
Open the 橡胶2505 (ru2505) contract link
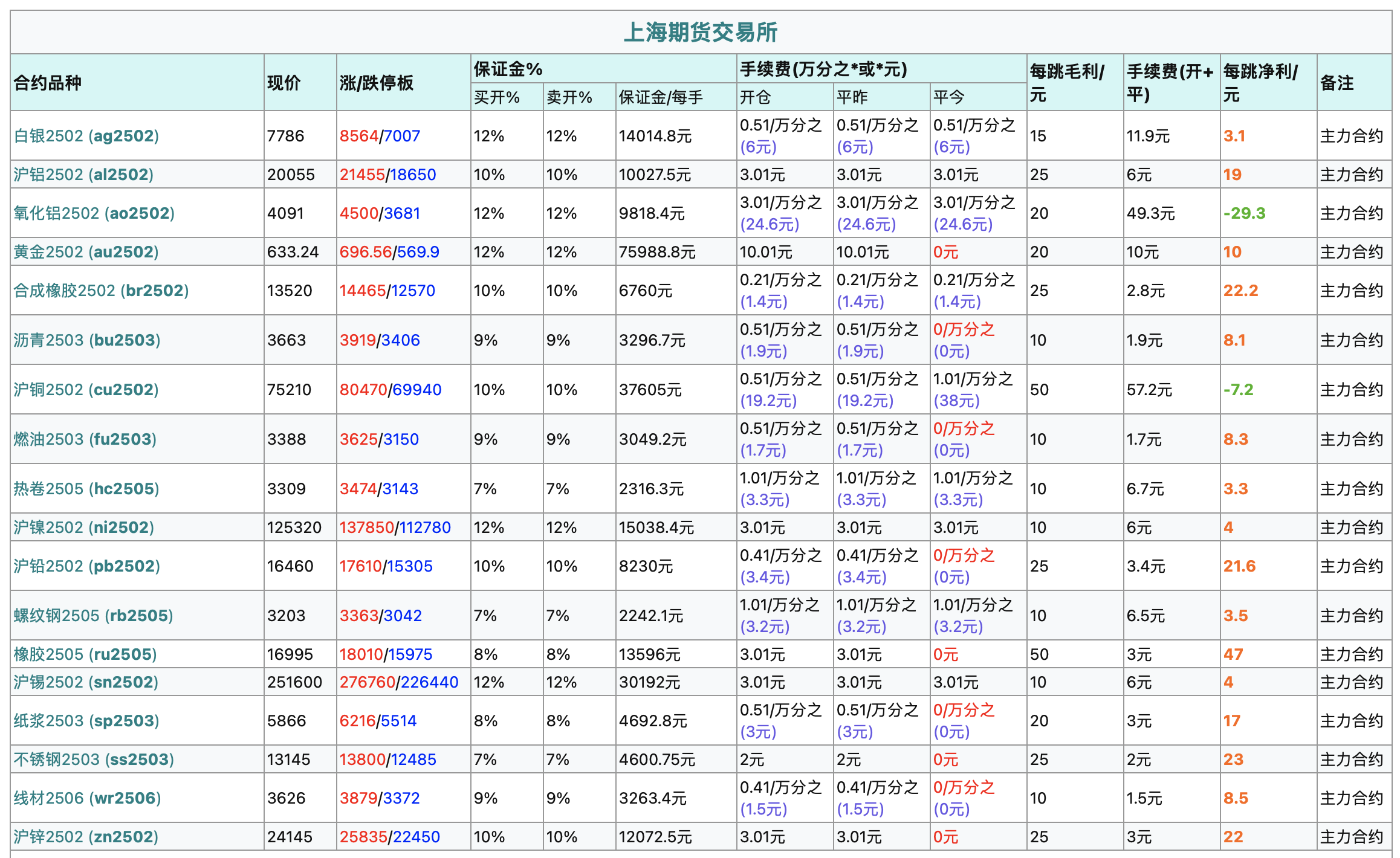tap(85, 654)
